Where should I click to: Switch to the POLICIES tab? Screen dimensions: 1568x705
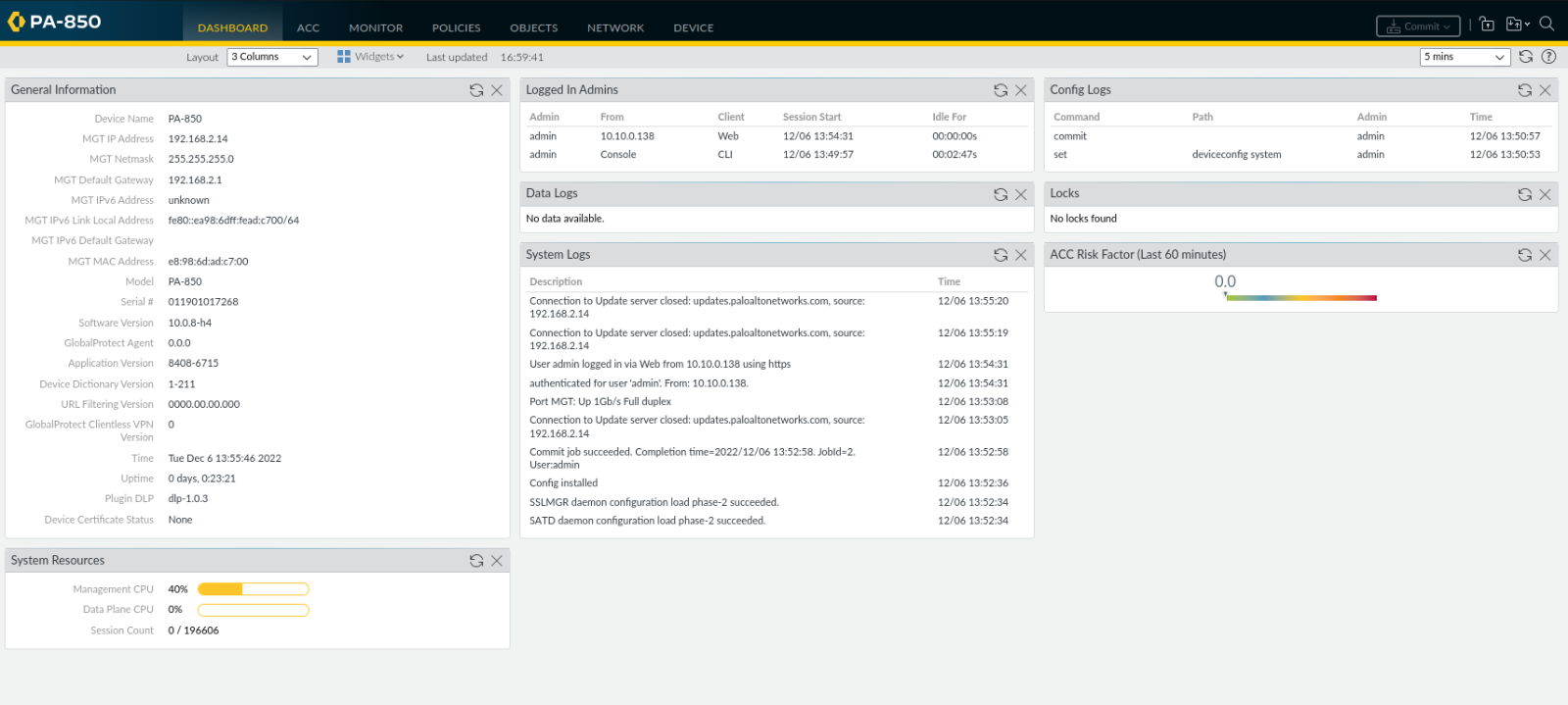[x=456, y=27]
